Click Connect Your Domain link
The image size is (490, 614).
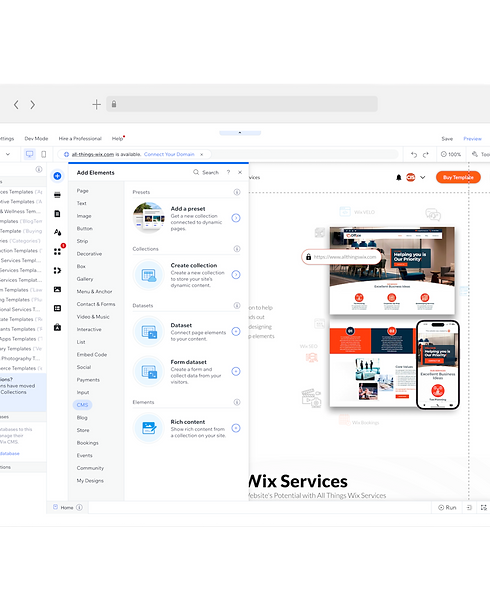(169, 154)
